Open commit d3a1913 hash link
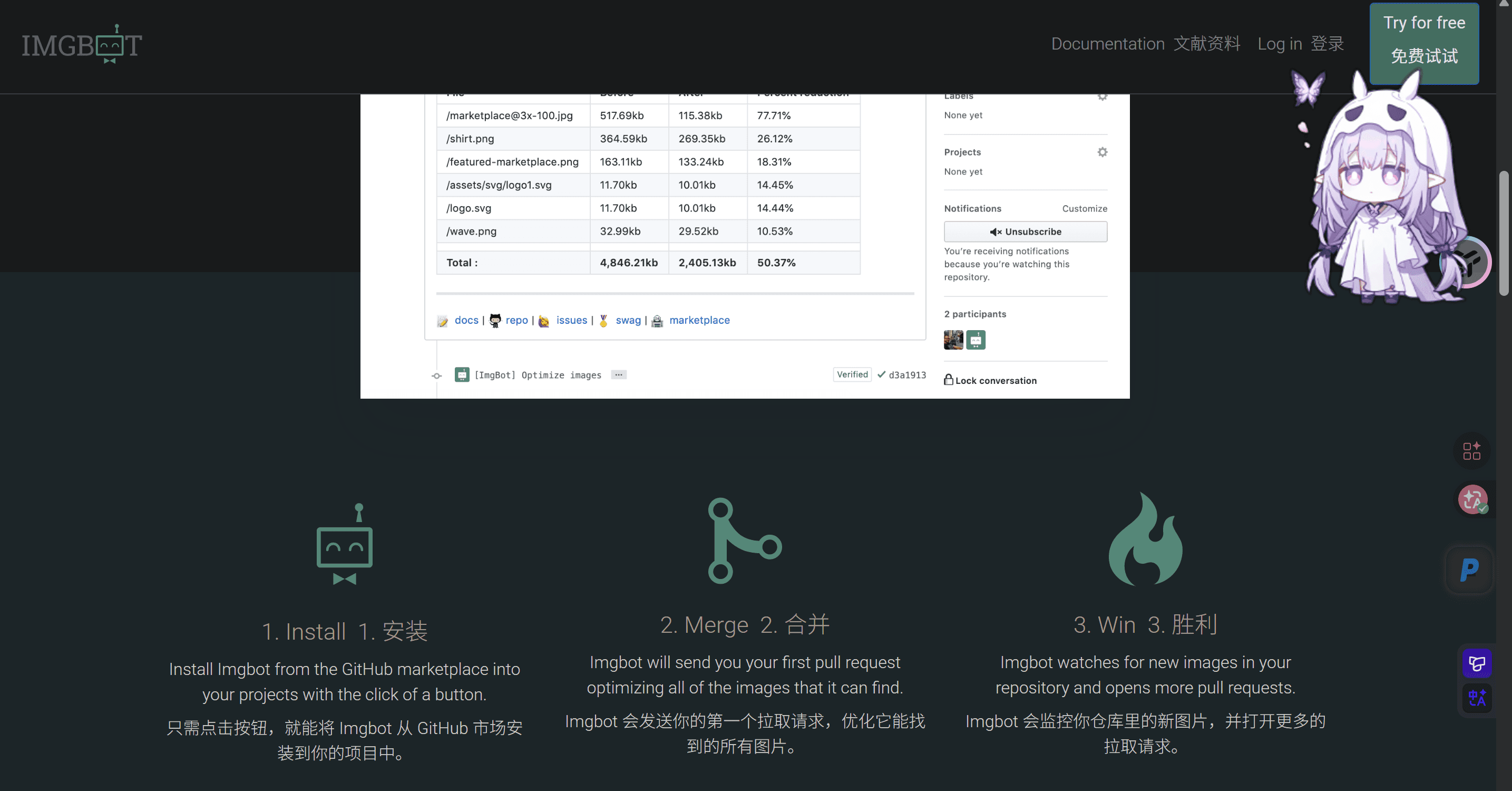This screenshot has width=1512, height=791. 907,375
